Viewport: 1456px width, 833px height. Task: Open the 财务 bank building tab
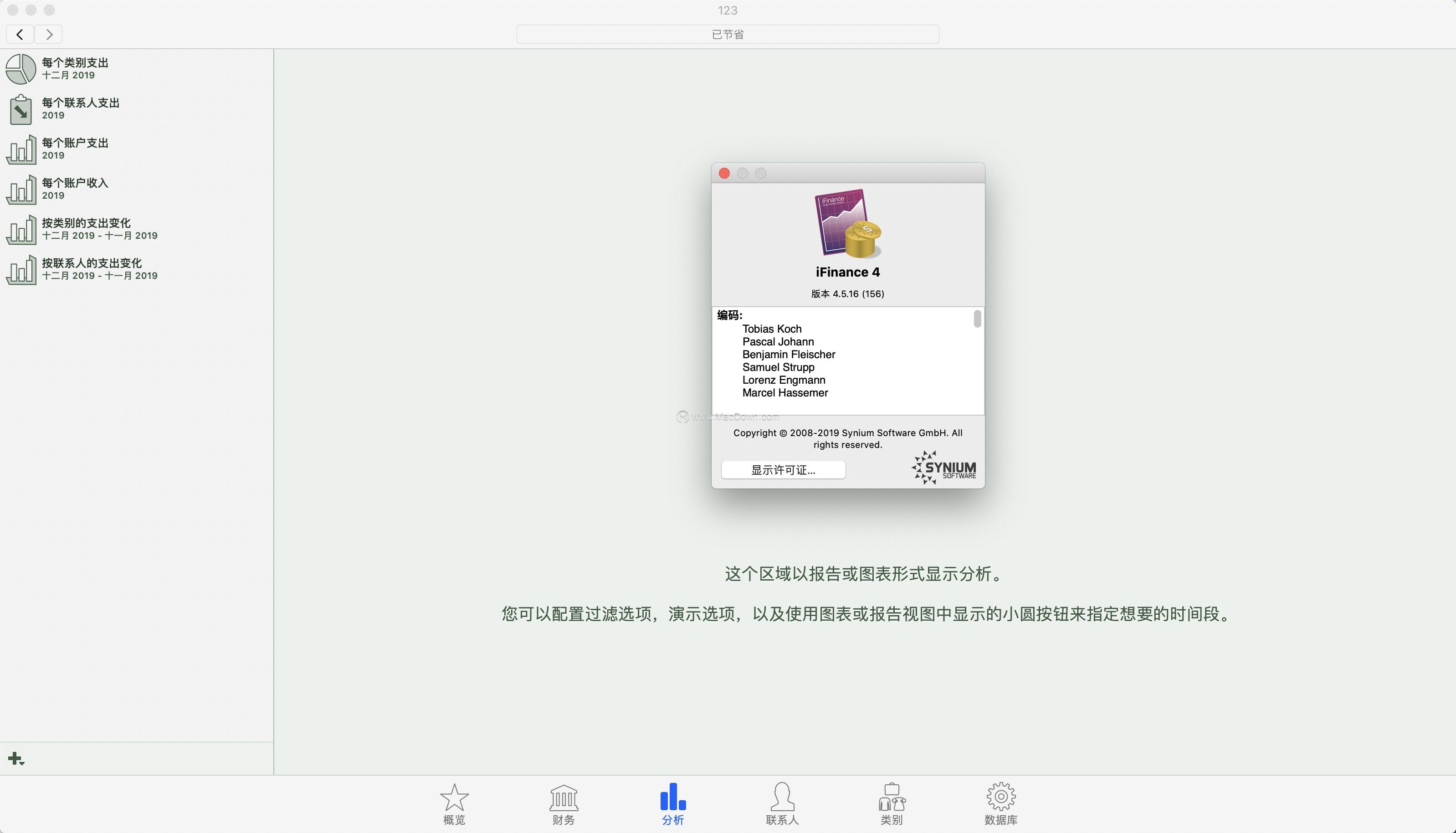pyautogui.click(x=563, y=804)
